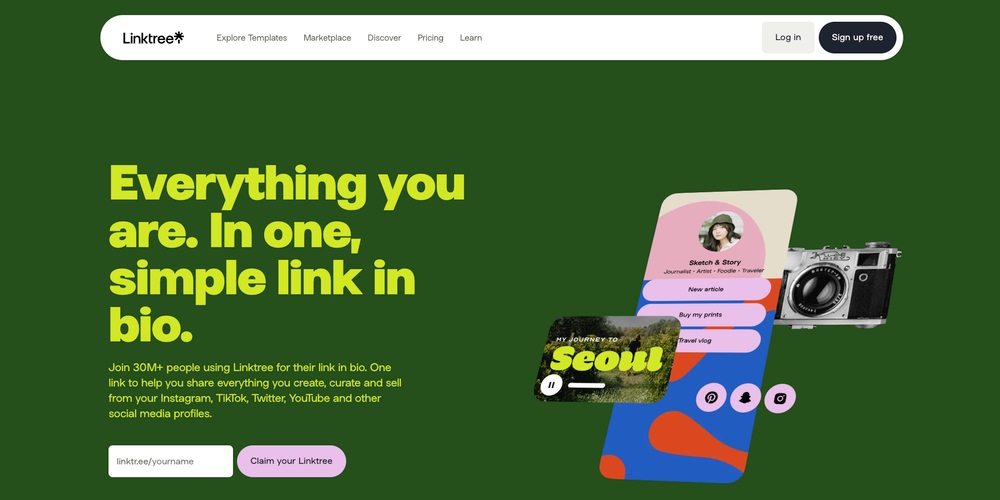Open the Marketplace page
Viewport: 1000px width, 500px height.
point(327,38)
